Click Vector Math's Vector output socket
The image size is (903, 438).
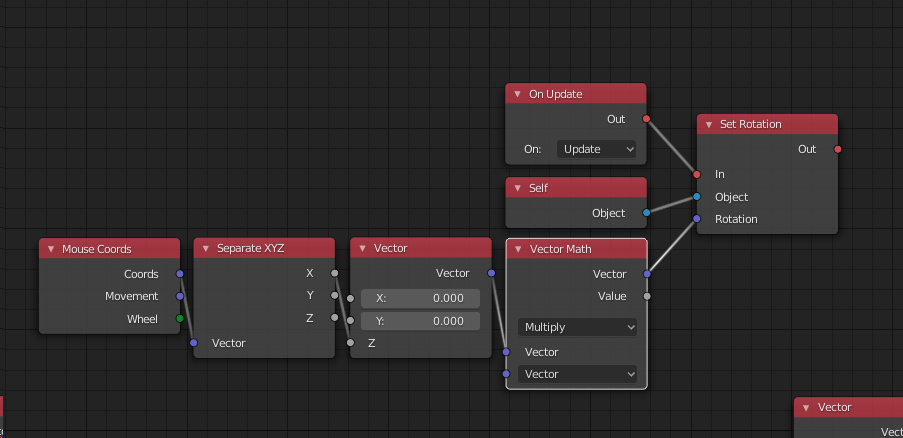click(647, 274)
